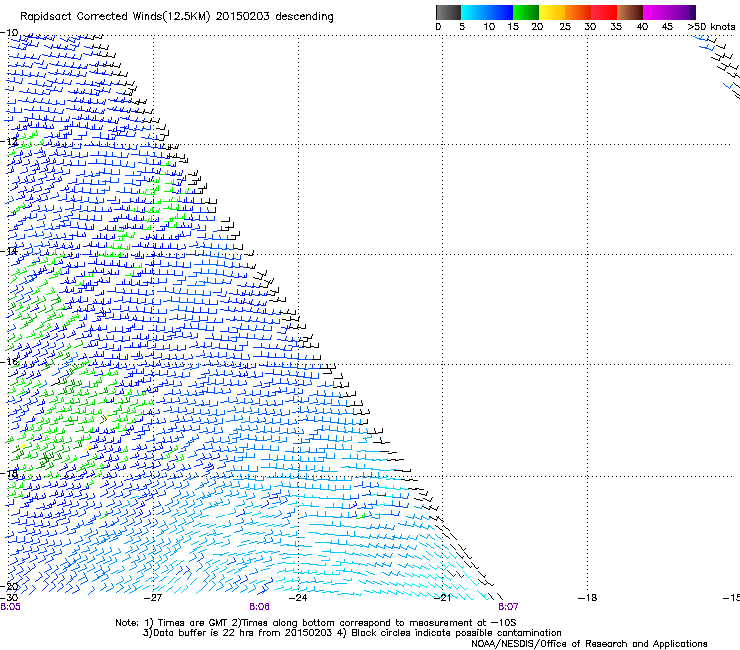Click the '-24' longitude axis label
Viewport: 740px width, 650px height.
pos(298,598)
